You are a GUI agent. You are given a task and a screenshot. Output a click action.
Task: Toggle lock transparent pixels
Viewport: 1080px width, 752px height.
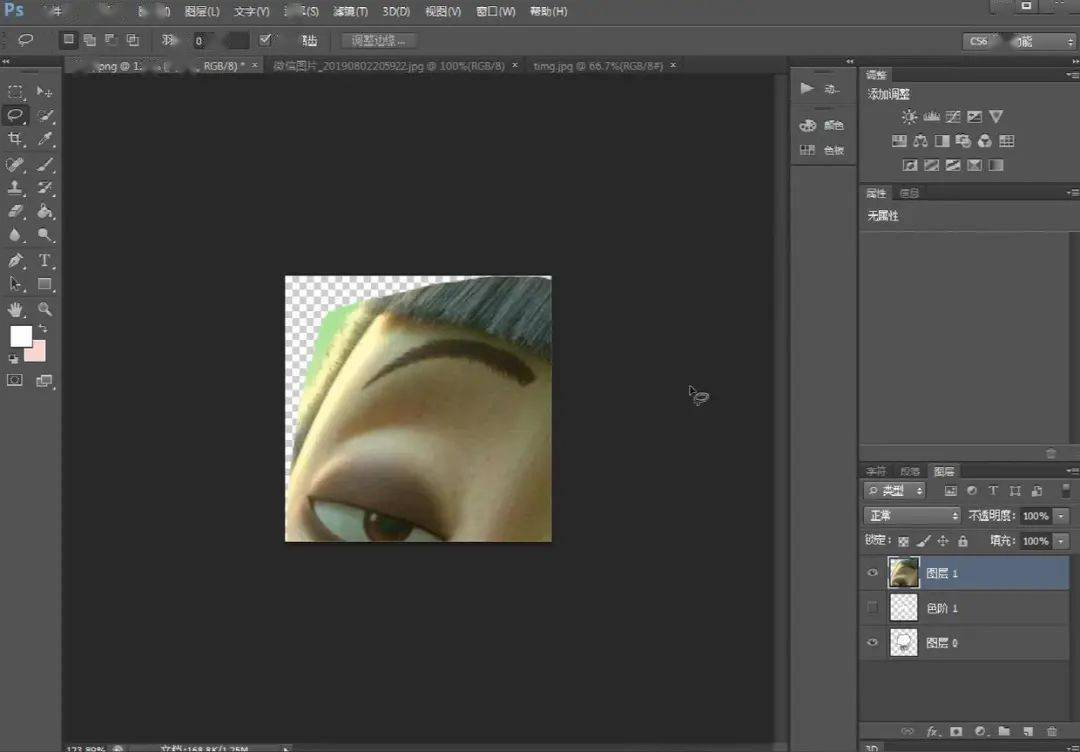pyautogui.click(x=904, y=541)
